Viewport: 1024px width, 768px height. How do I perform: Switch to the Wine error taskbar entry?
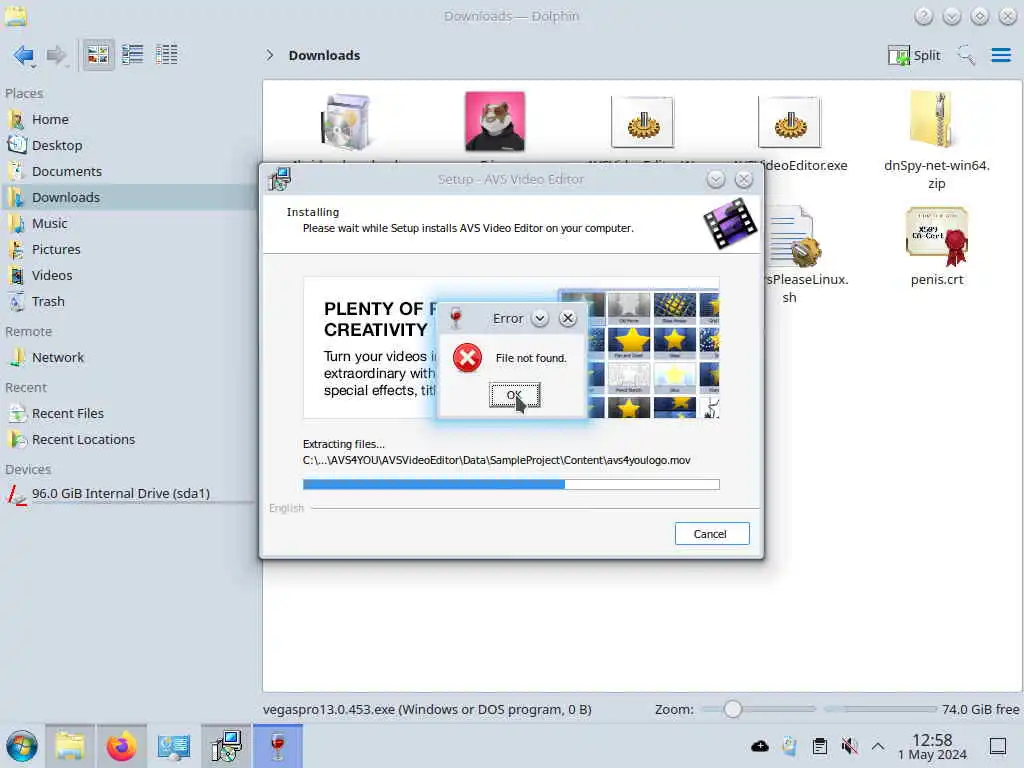(x=278, y=746)
